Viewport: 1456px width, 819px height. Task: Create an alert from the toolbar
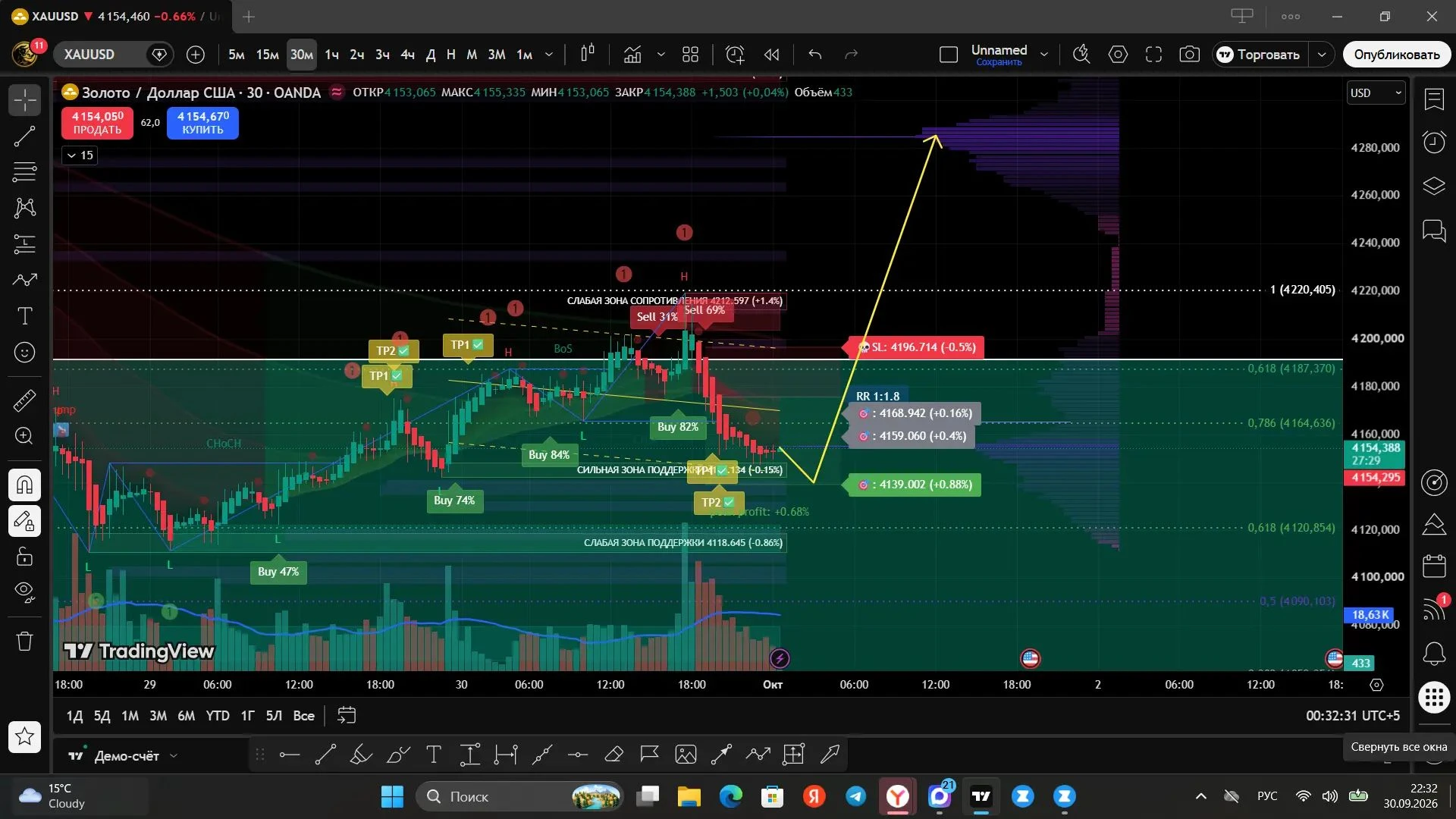click(x=735, y=55)
